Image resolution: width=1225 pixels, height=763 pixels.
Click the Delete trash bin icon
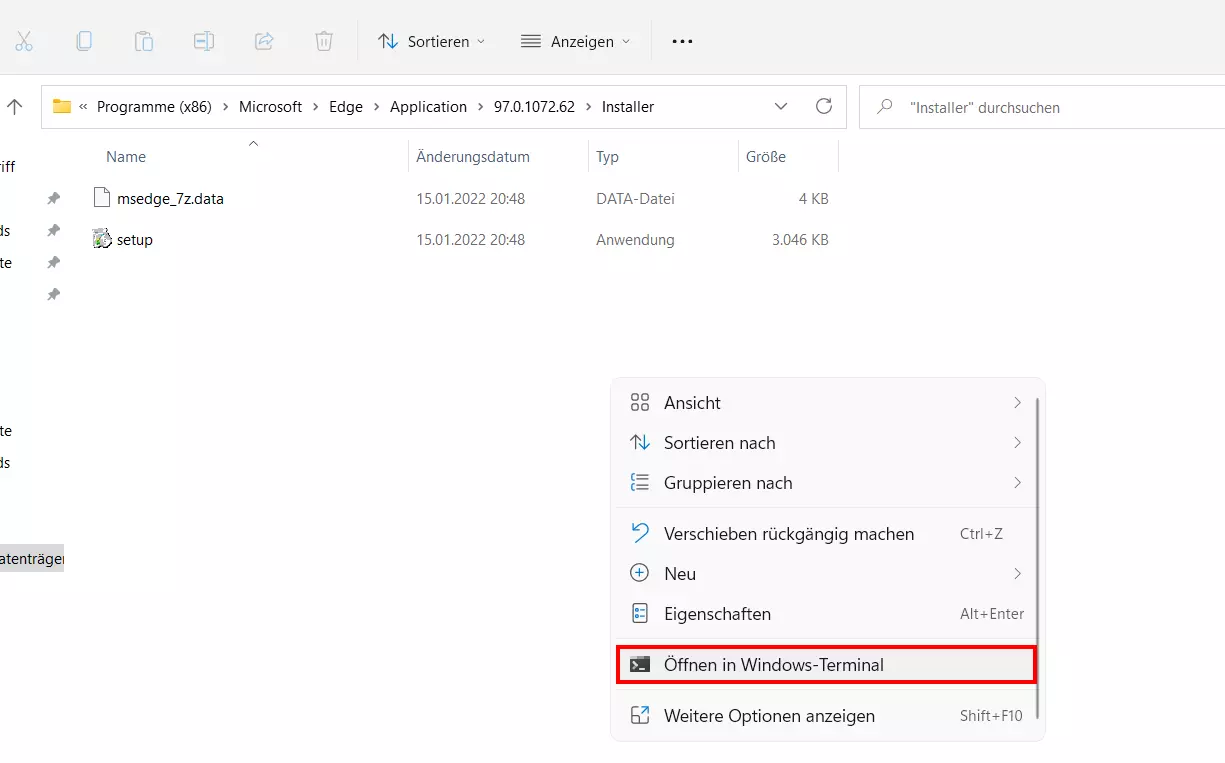point(324,41)
